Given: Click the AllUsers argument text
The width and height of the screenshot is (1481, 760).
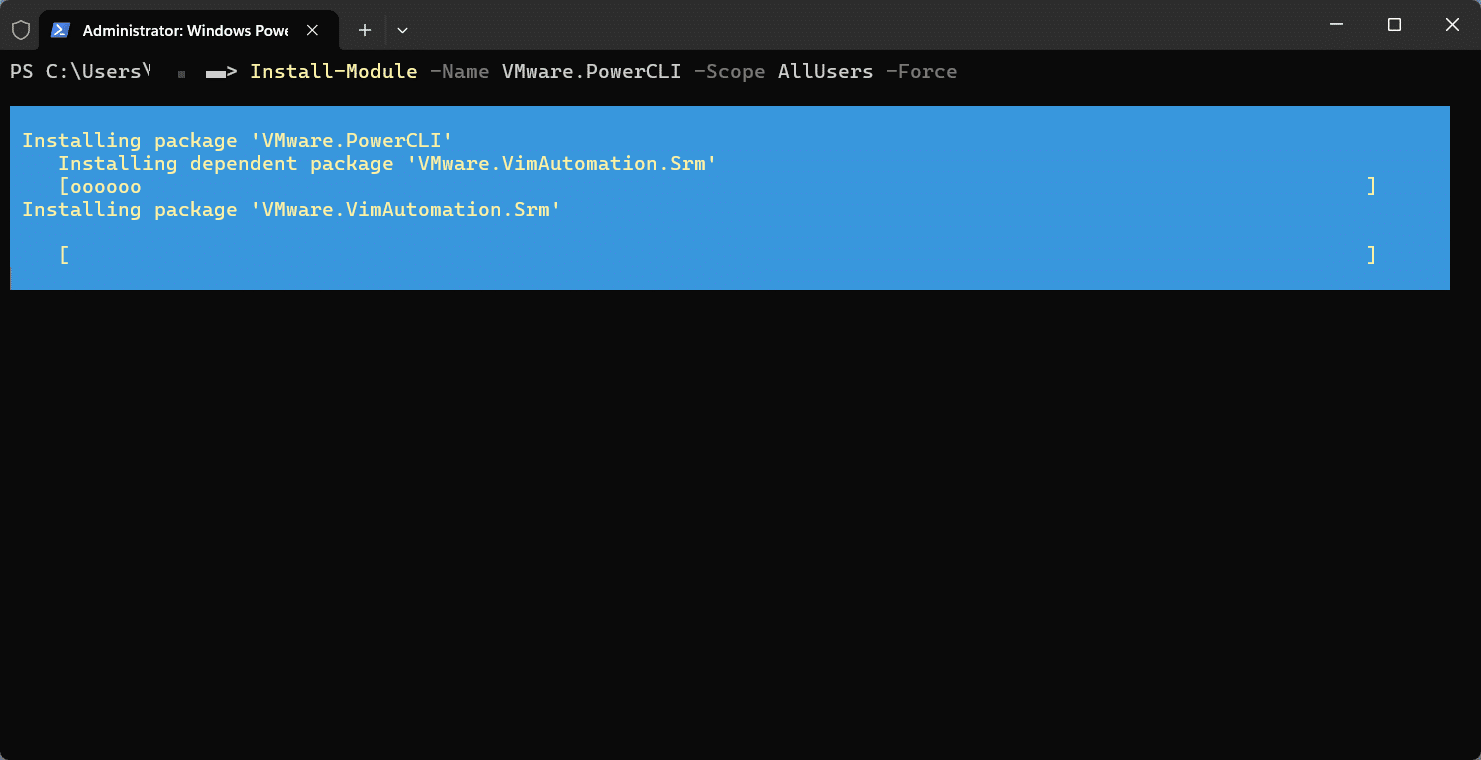Looking at the screenshot, I should (825, 71).
